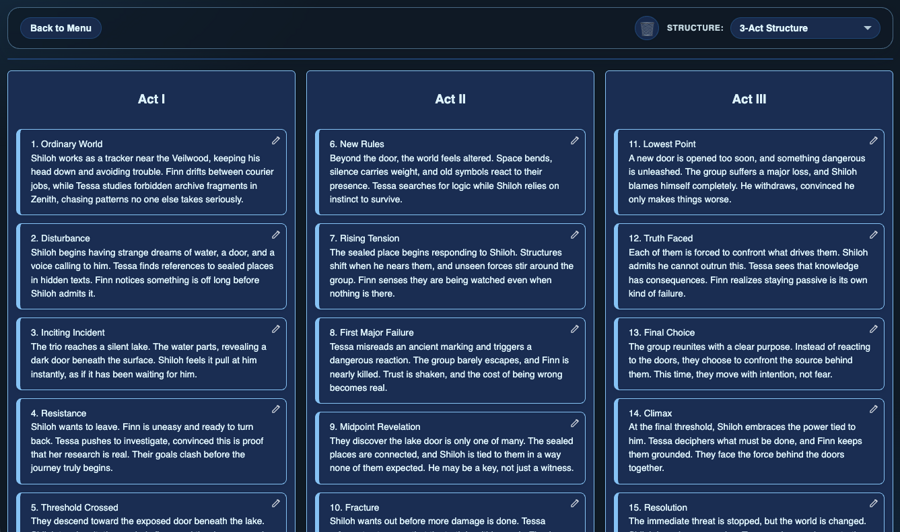This screenshot has width=900, height=532.
Task: Edit the Final Choice card
Action: [x=874, y=329]
